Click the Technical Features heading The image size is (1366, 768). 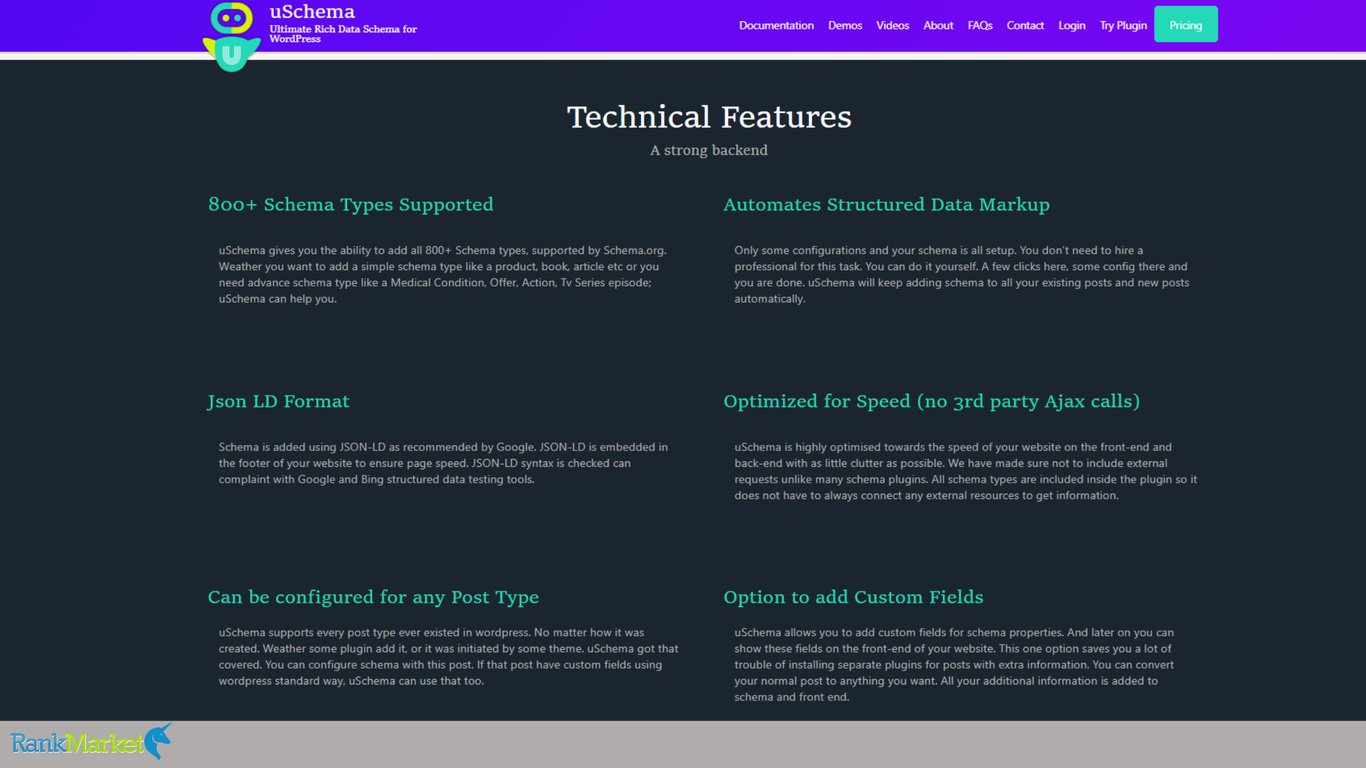(709, 117)
